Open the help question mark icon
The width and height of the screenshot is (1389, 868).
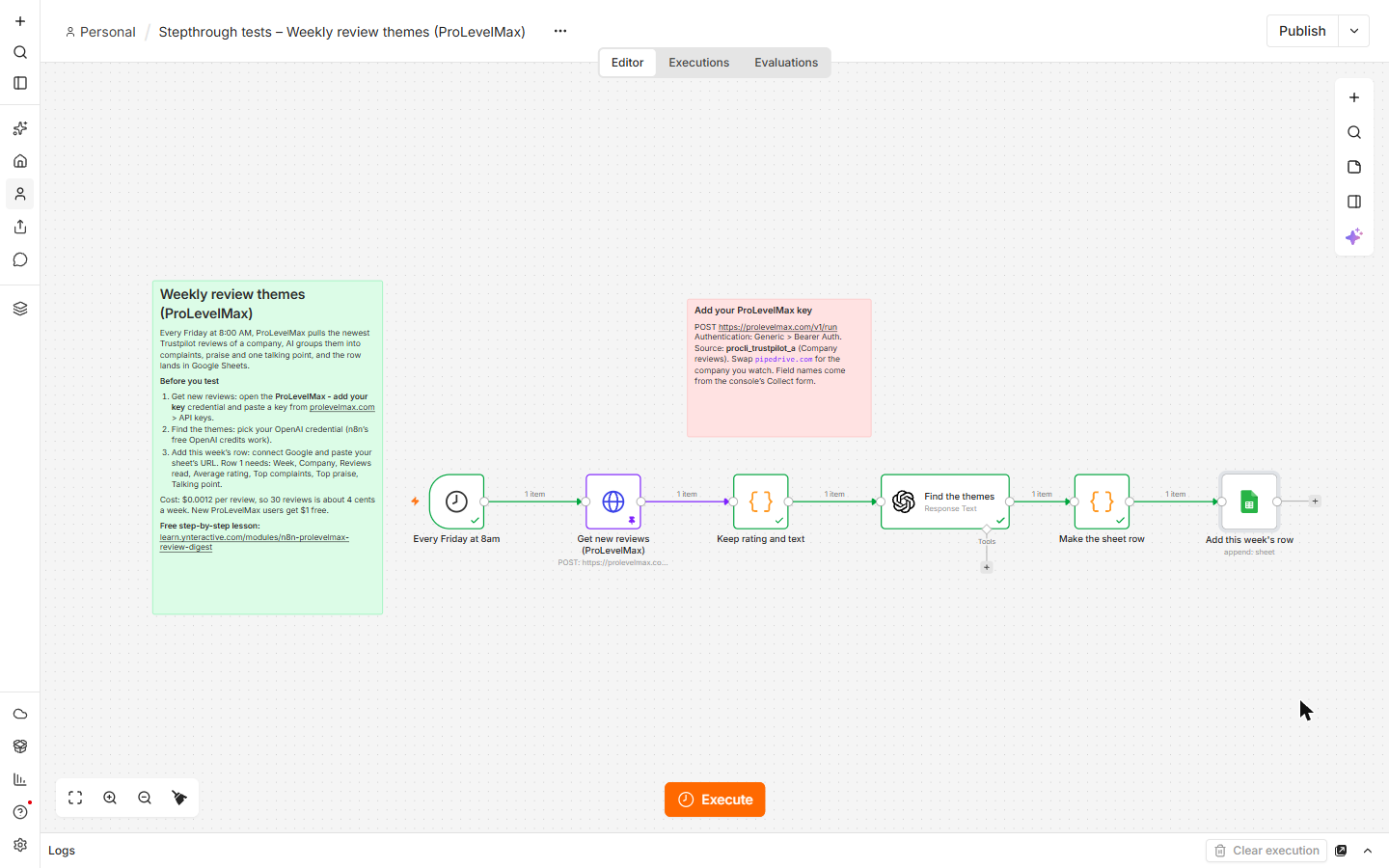pyautogui.click(x=20, y=811)
